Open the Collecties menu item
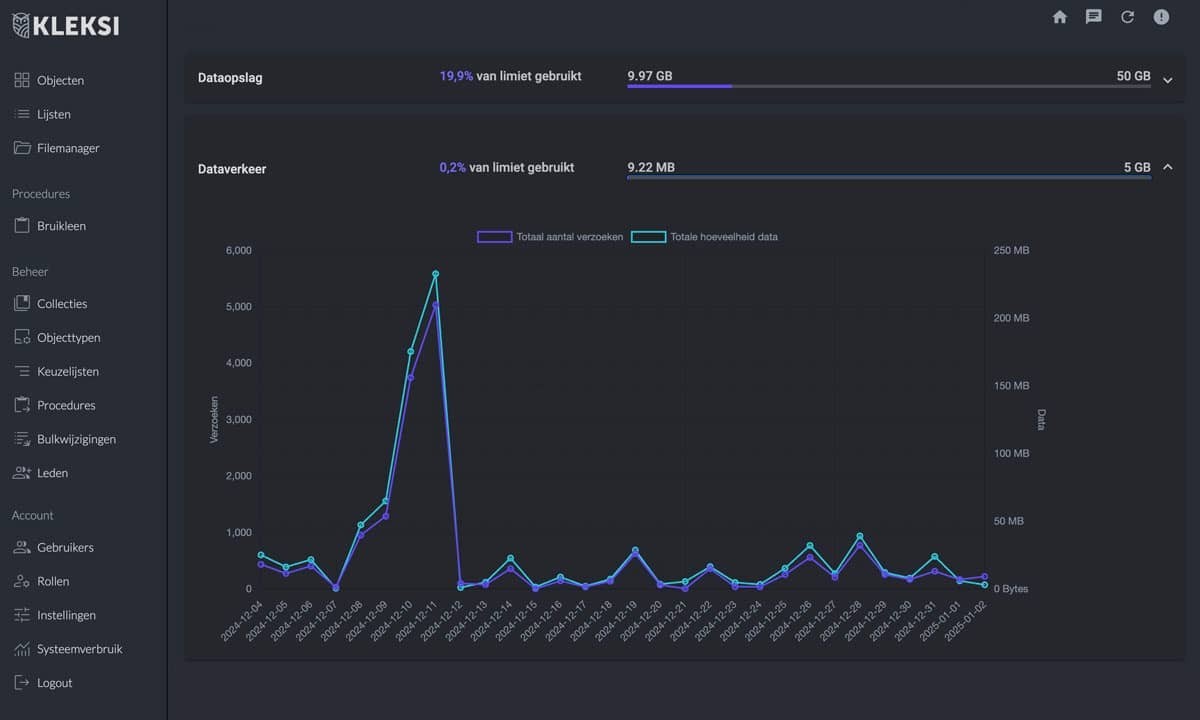 (62, 304)
